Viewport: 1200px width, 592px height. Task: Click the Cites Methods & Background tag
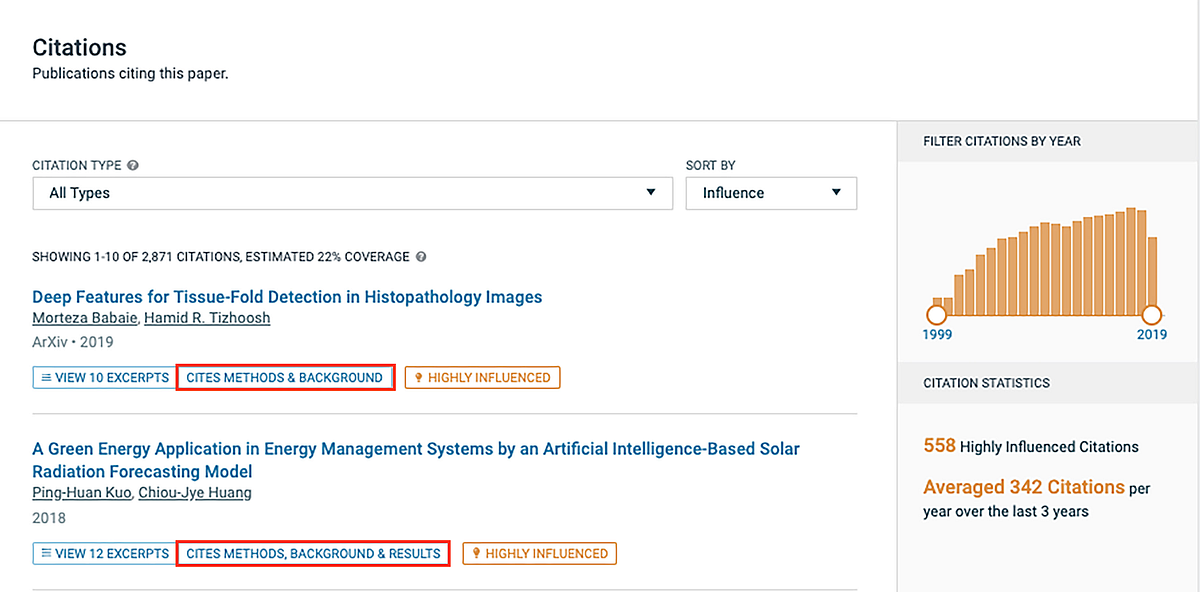(x=285, y=378)
